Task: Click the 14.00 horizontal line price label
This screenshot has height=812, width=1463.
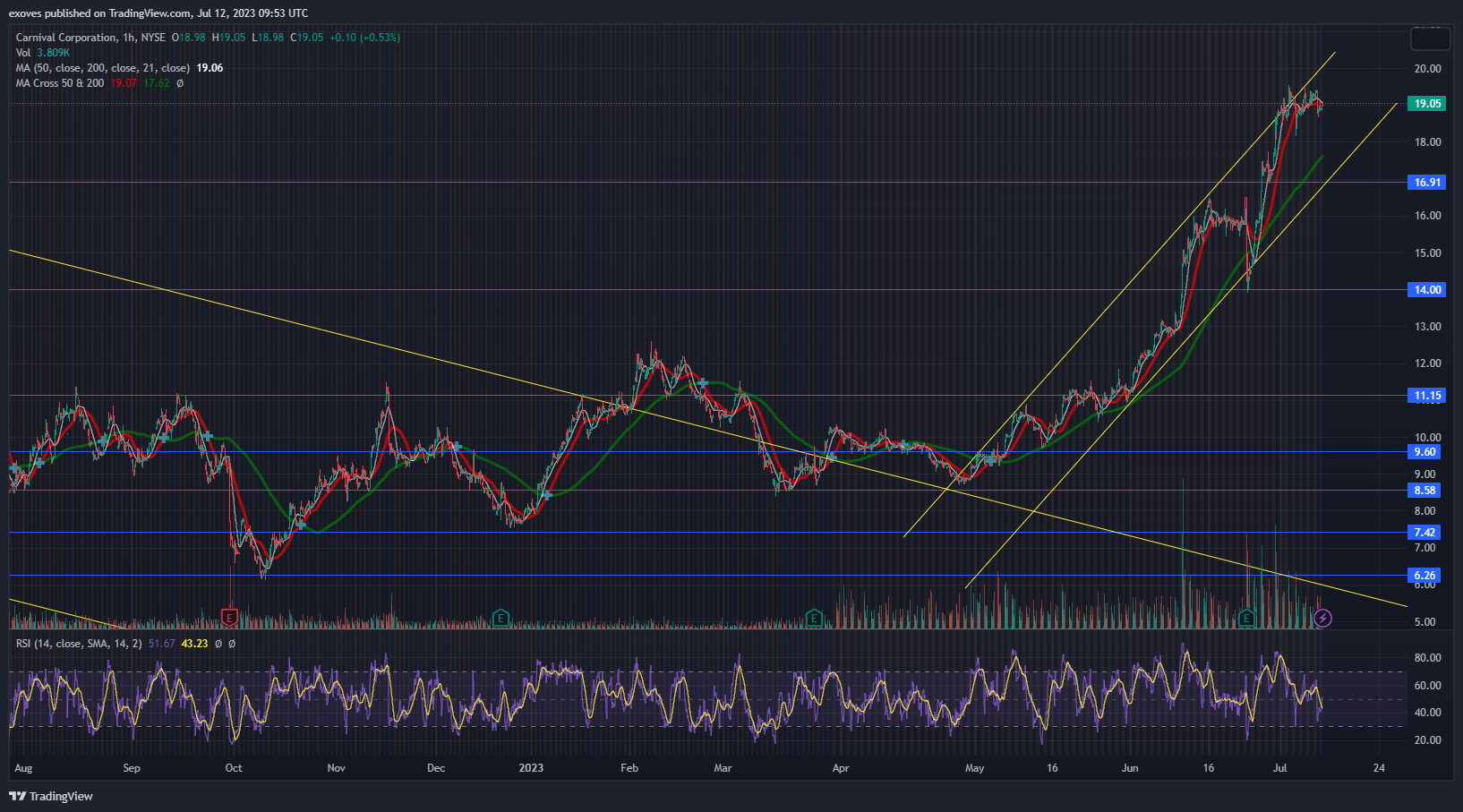Action: tap(1427, 290)
